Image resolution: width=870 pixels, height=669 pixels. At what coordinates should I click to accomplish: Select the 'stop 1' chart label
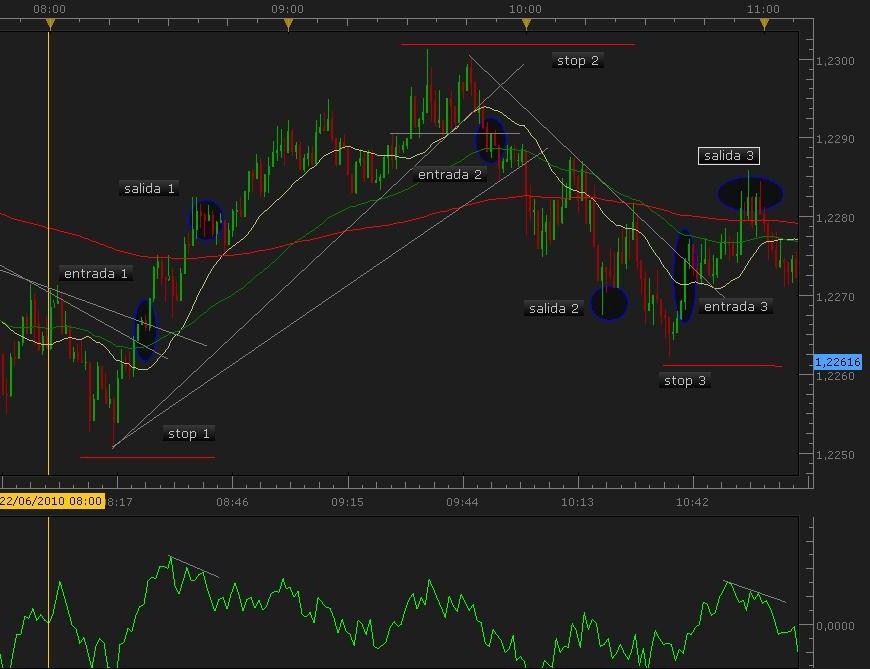click(x=189, y=433)
